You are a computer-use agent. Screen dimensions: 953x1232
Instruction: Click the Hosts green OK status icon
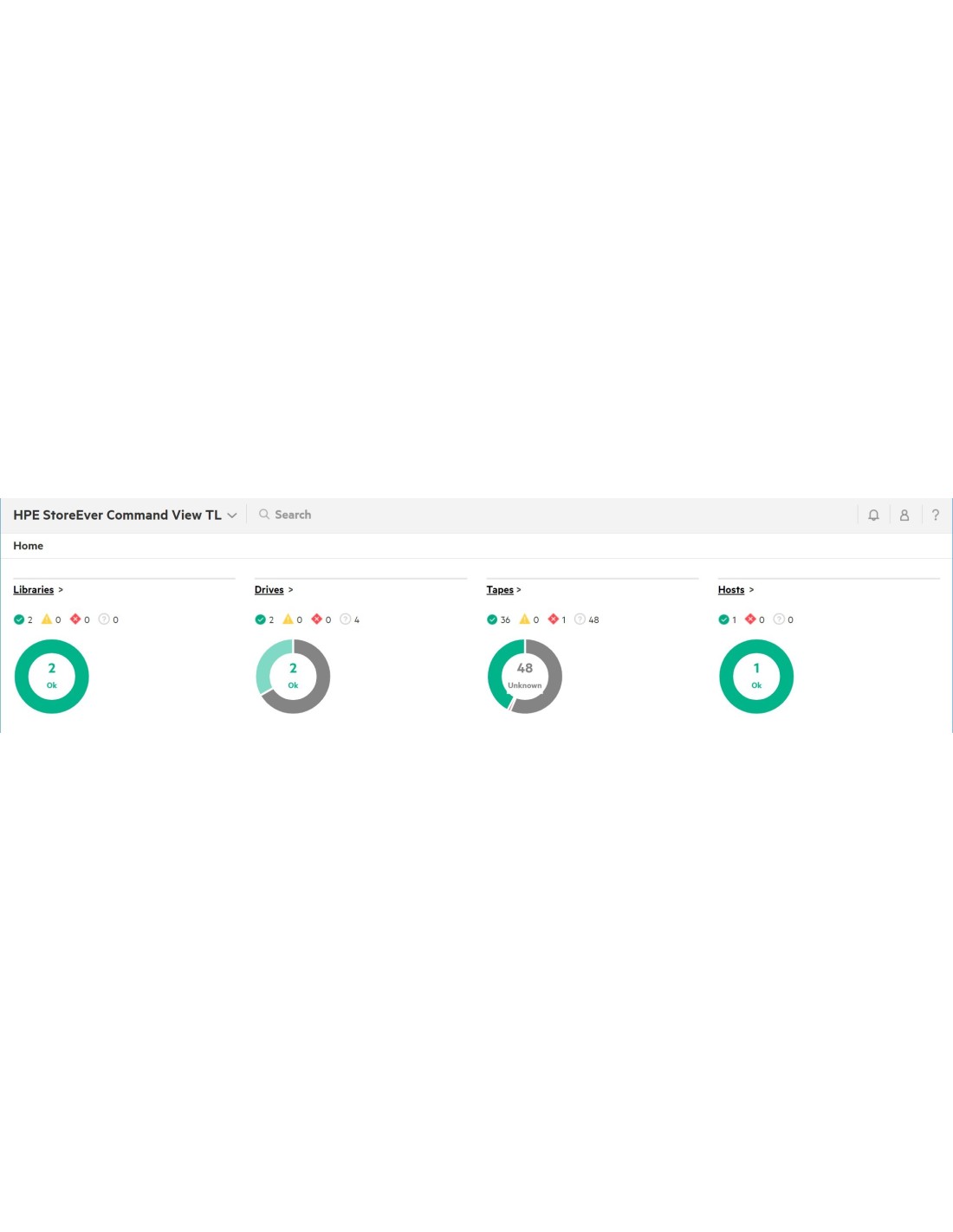[x=724, y=619]
